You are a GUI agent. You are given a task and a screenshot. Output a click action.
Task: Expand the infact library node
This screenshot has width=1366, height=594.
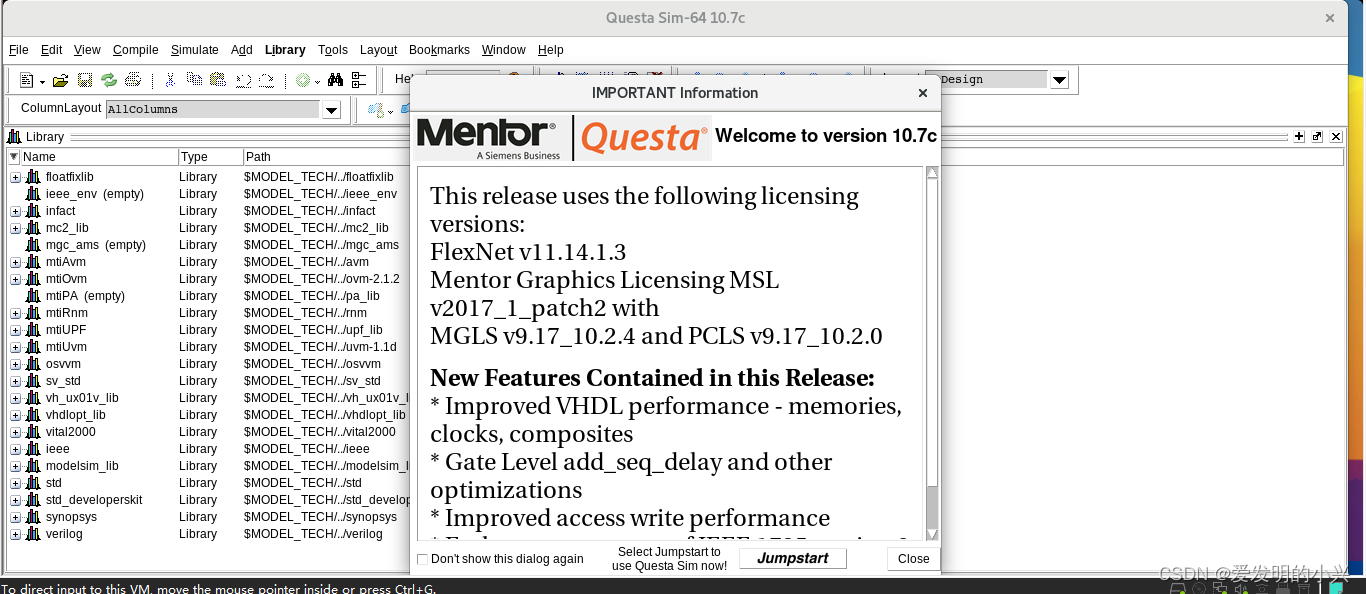coord(15,211)
